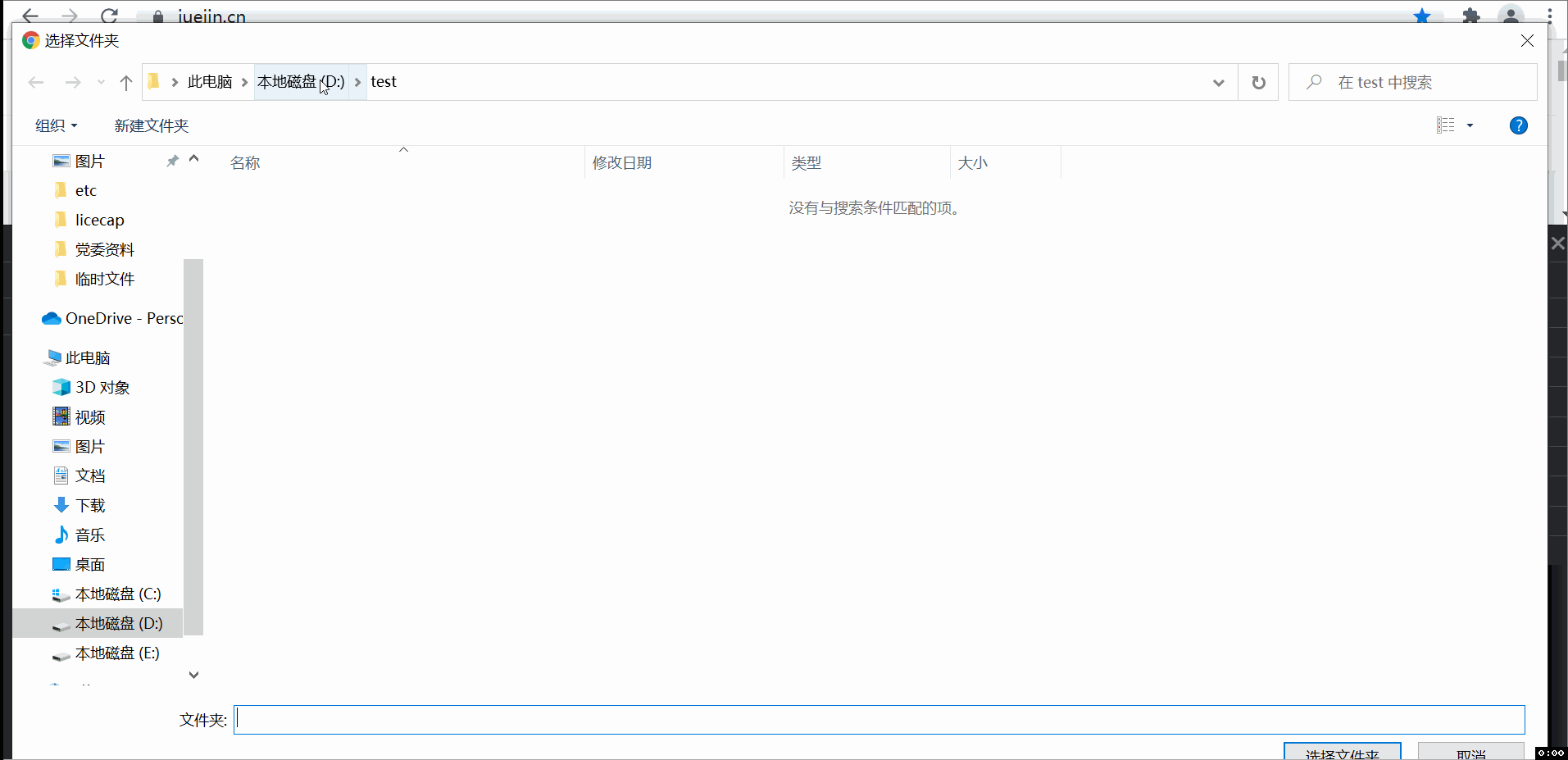Open 音乐 folder in sidebar
1568x760 pixels.
click(x=90, y=535)
